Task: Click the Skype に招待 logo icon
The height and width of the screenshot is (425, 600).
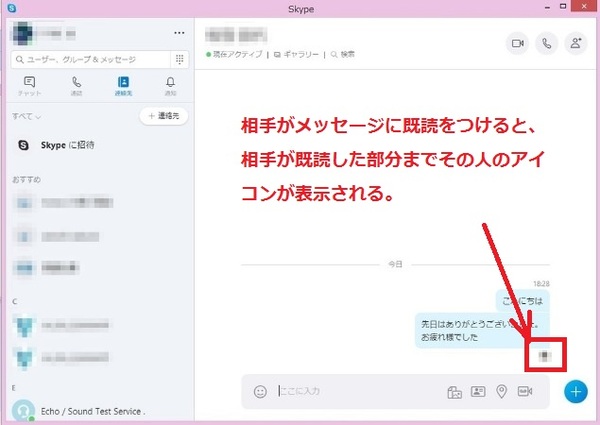Action: point(23,145)
